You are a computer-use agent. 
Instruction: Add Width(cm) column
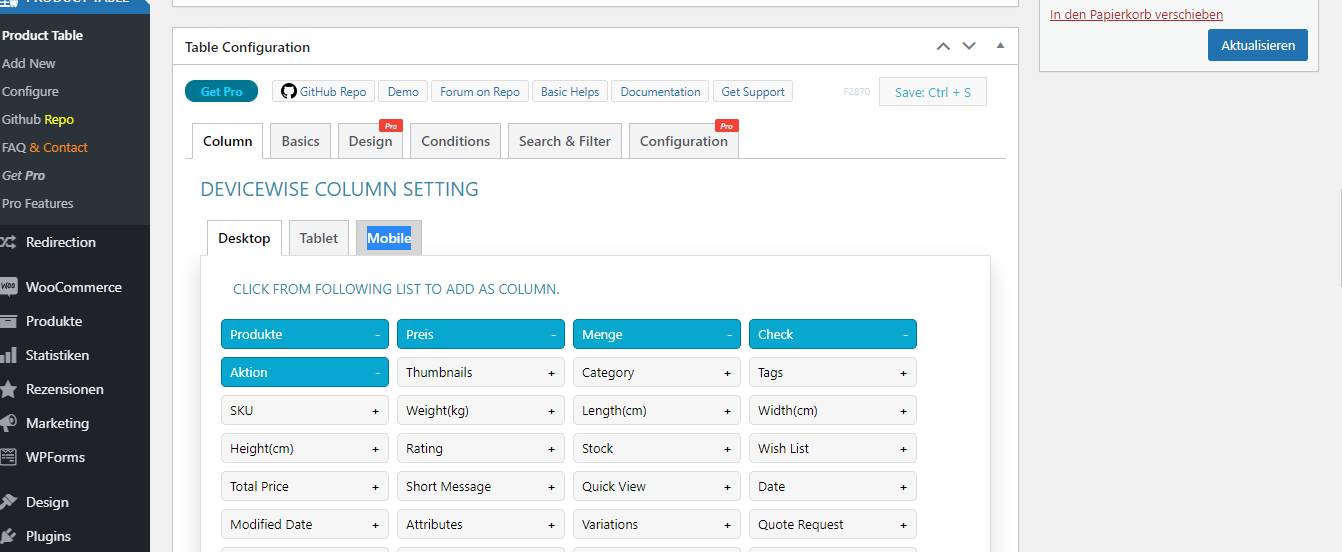[x=833, y=411]
